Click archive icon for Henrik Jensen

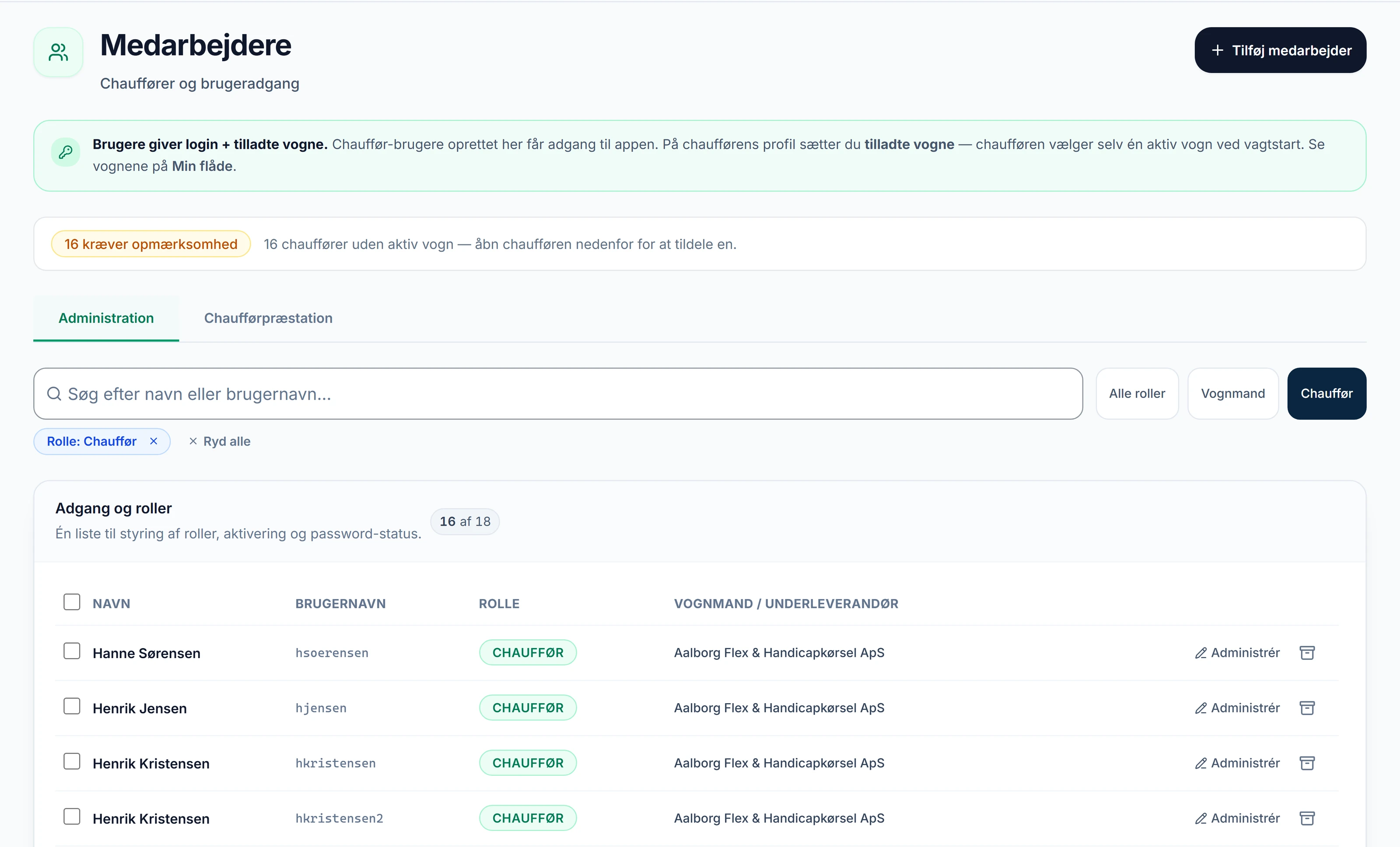click(1307, 708)
